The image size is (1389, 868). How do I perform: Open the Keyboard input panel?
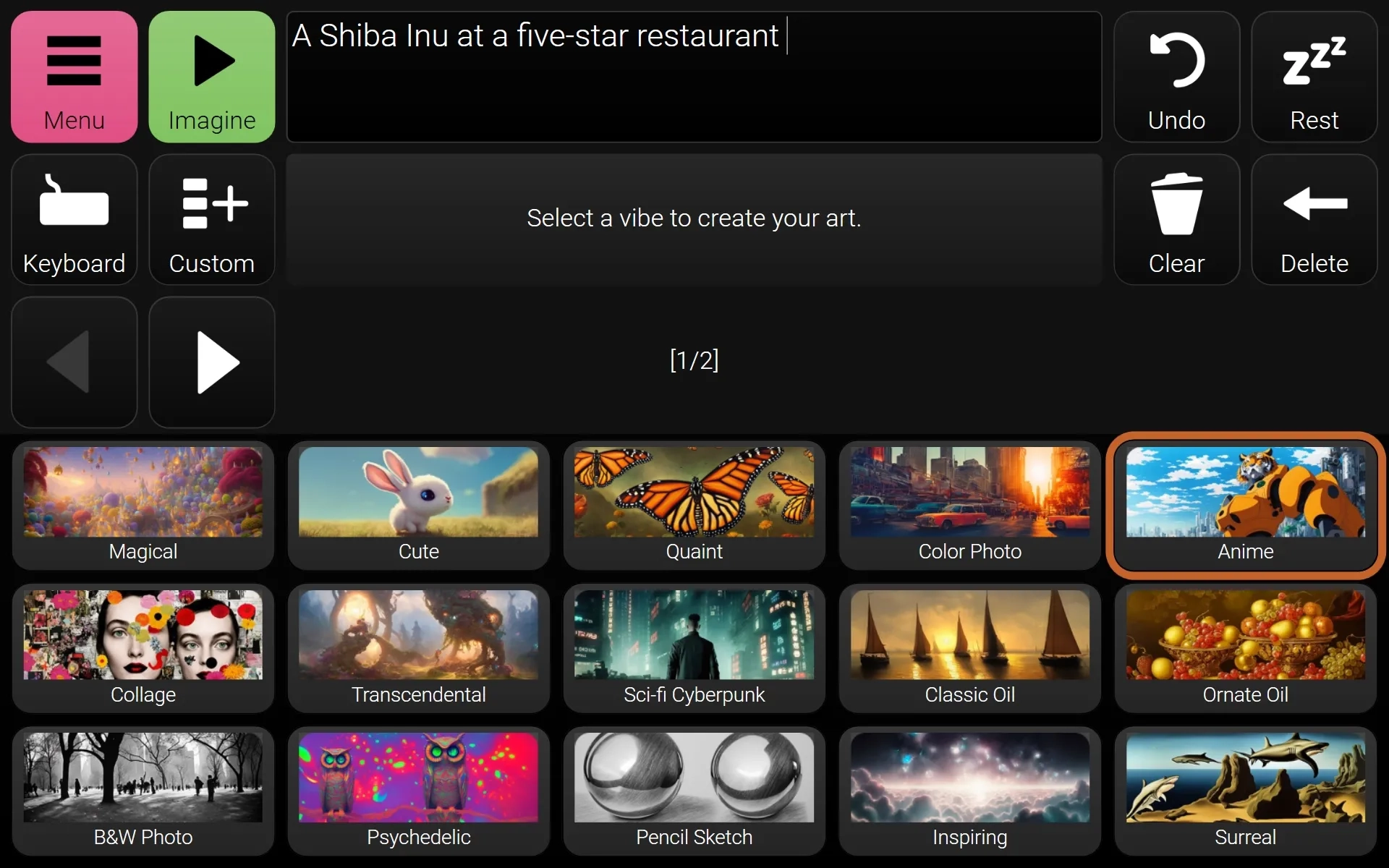click(x=74, y=220)
